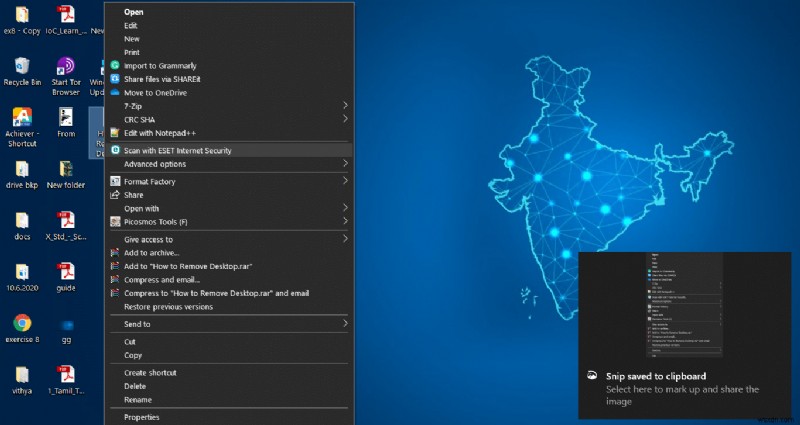The image size is (800, 425).
Task: Expand the 'Send to' submenu arrow
Action: click(x=345, y=323)
